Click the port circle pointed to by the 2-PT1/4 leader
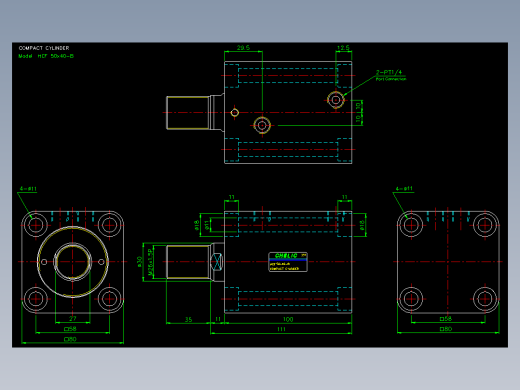 coord(336,100)
